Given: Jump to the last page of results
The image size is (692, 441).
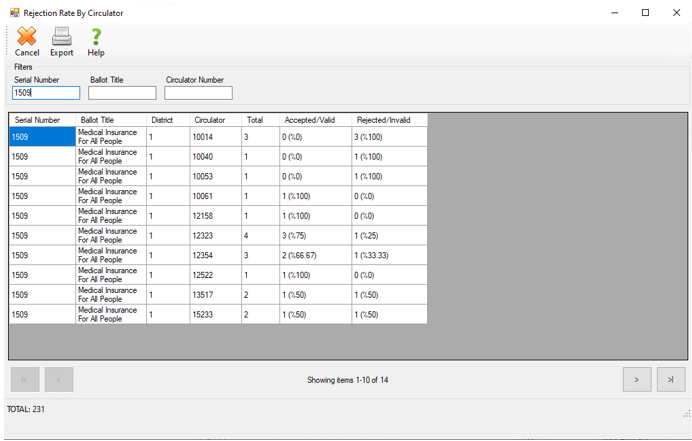Looking at the screenshot, I should (671, 379).
